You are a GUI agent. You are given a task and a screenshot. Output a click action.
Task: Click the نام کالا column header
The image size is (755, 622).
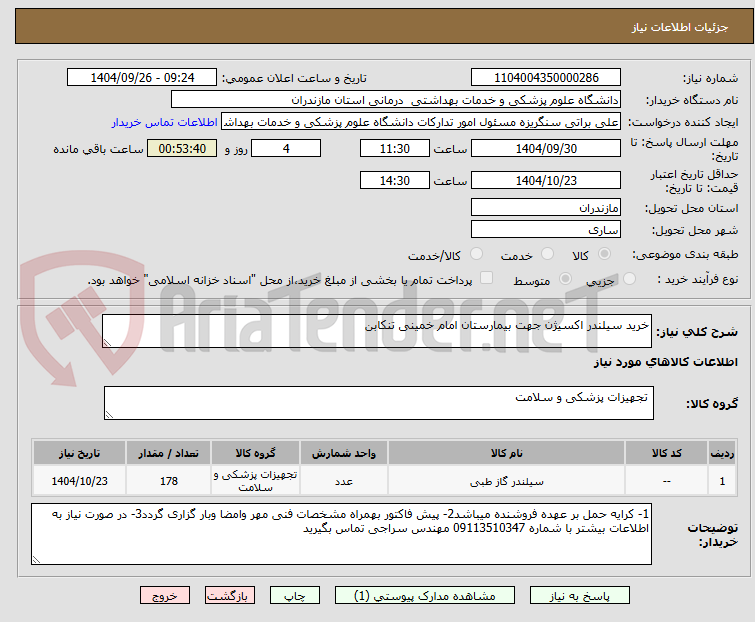pyautogui.click(x=507, y=453)
